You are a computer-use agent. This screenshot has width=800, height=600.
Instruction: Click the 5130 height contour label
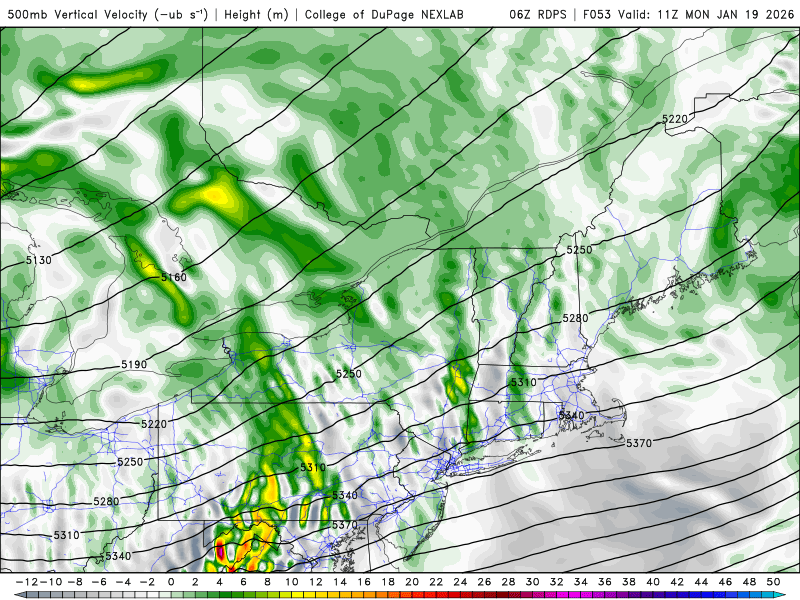[39, 260]
